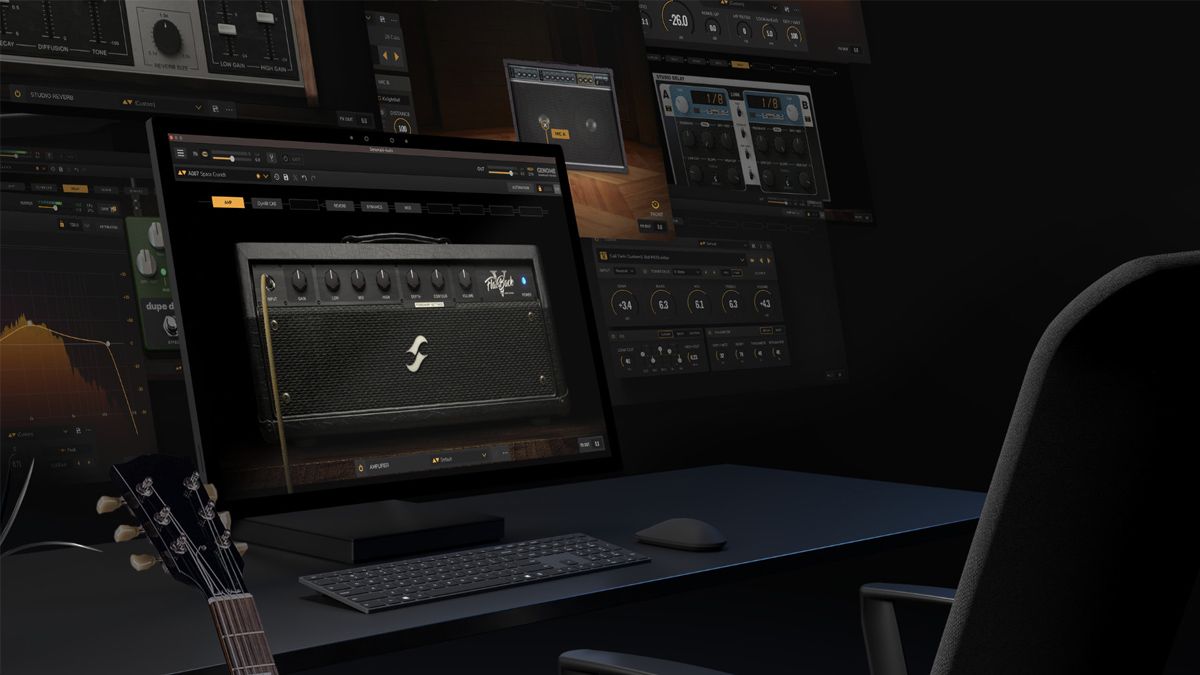Switch to the DynIR CAB tab
Image resolution: width=1200 pixels, height=675 pixels.
coord(266,203)
